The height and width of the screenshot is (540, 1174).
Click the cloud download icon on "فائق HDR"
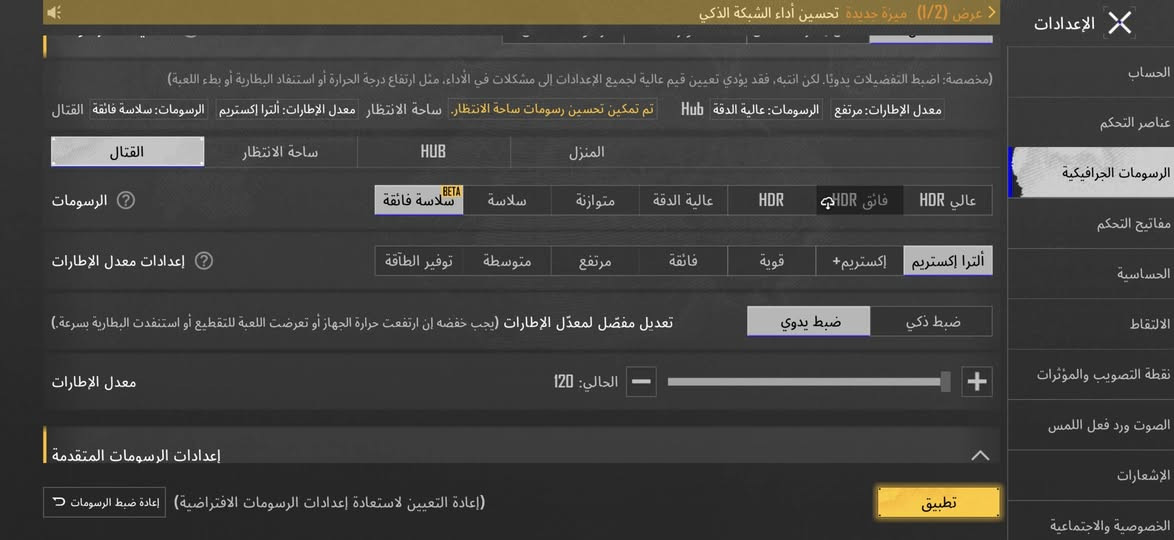tap(827, 202)
